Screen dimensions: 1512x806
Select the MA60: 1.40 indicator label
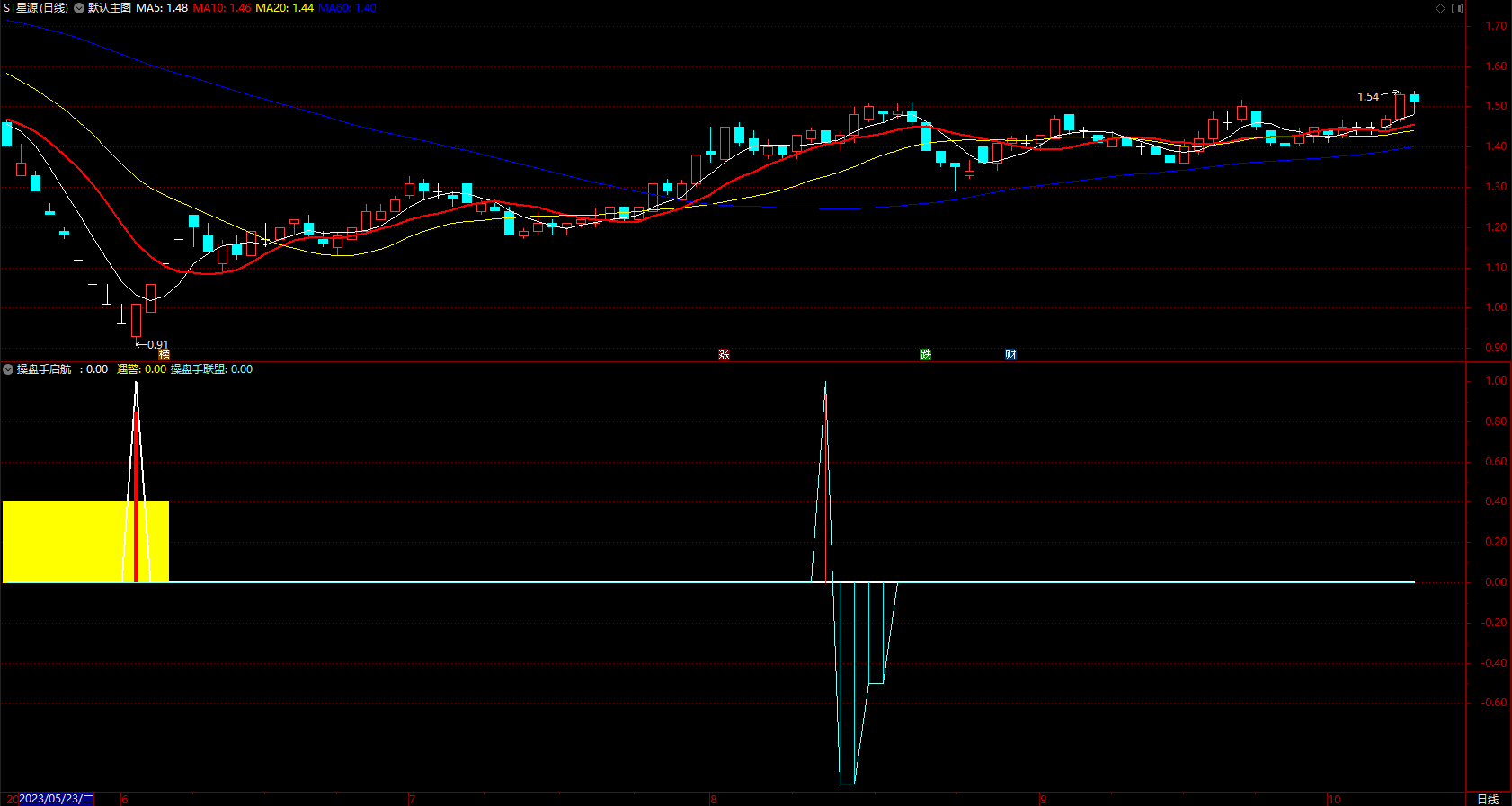[x=348, y=8]
